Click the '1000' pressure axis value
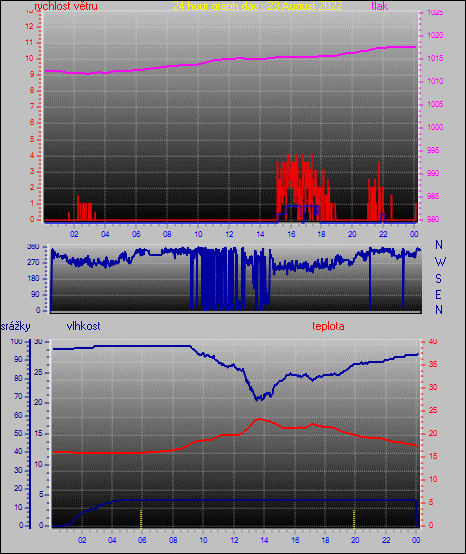The width and height of the screenshot is (466, 554). coord(435,127)
